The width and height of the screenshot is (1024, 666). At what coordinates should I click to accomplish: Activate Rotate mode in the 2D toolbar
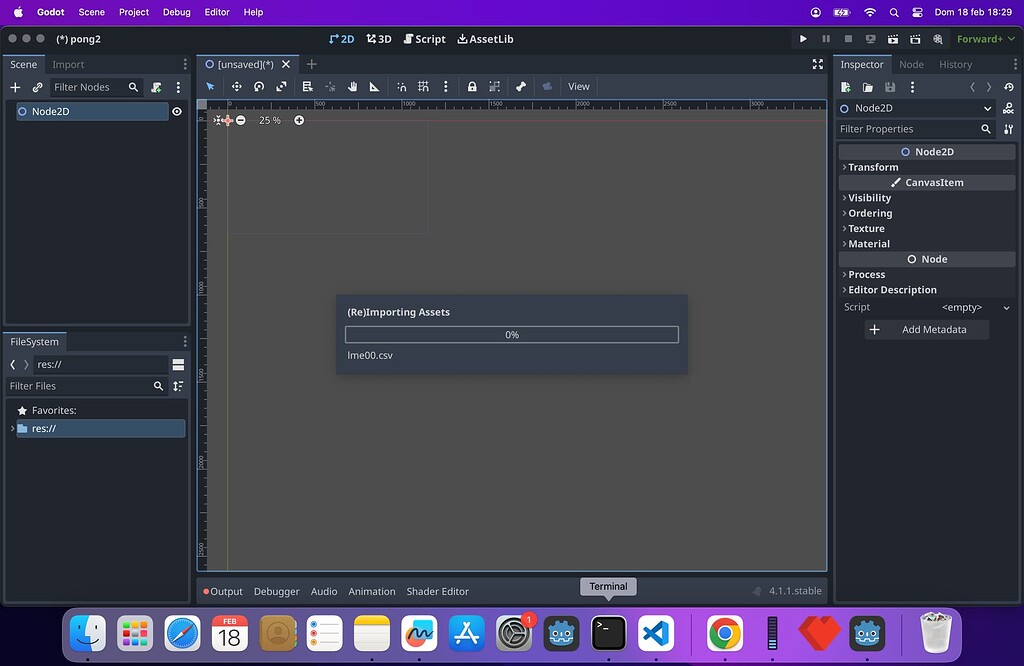[x=259, y=86]
